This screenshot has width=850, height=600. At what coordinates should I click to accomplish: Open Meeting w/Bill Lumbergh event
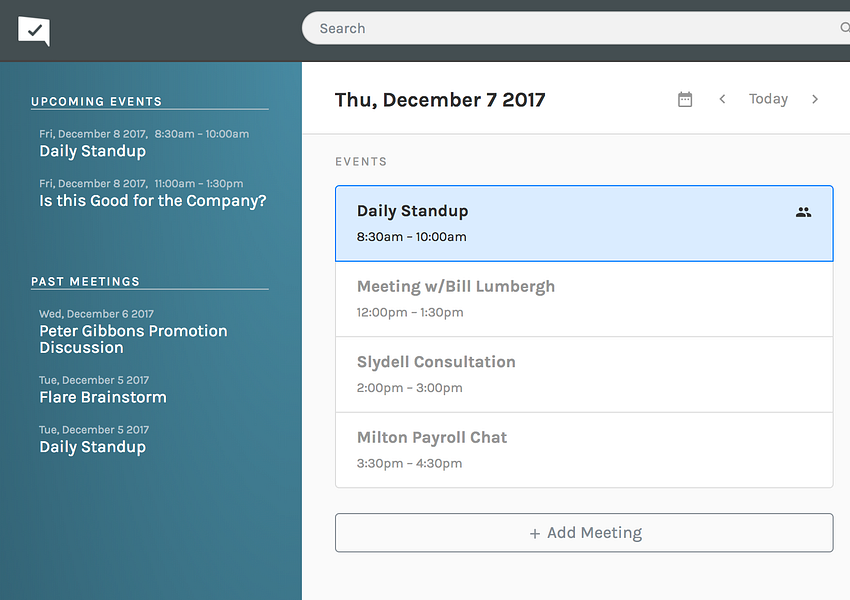click(584, 298)
